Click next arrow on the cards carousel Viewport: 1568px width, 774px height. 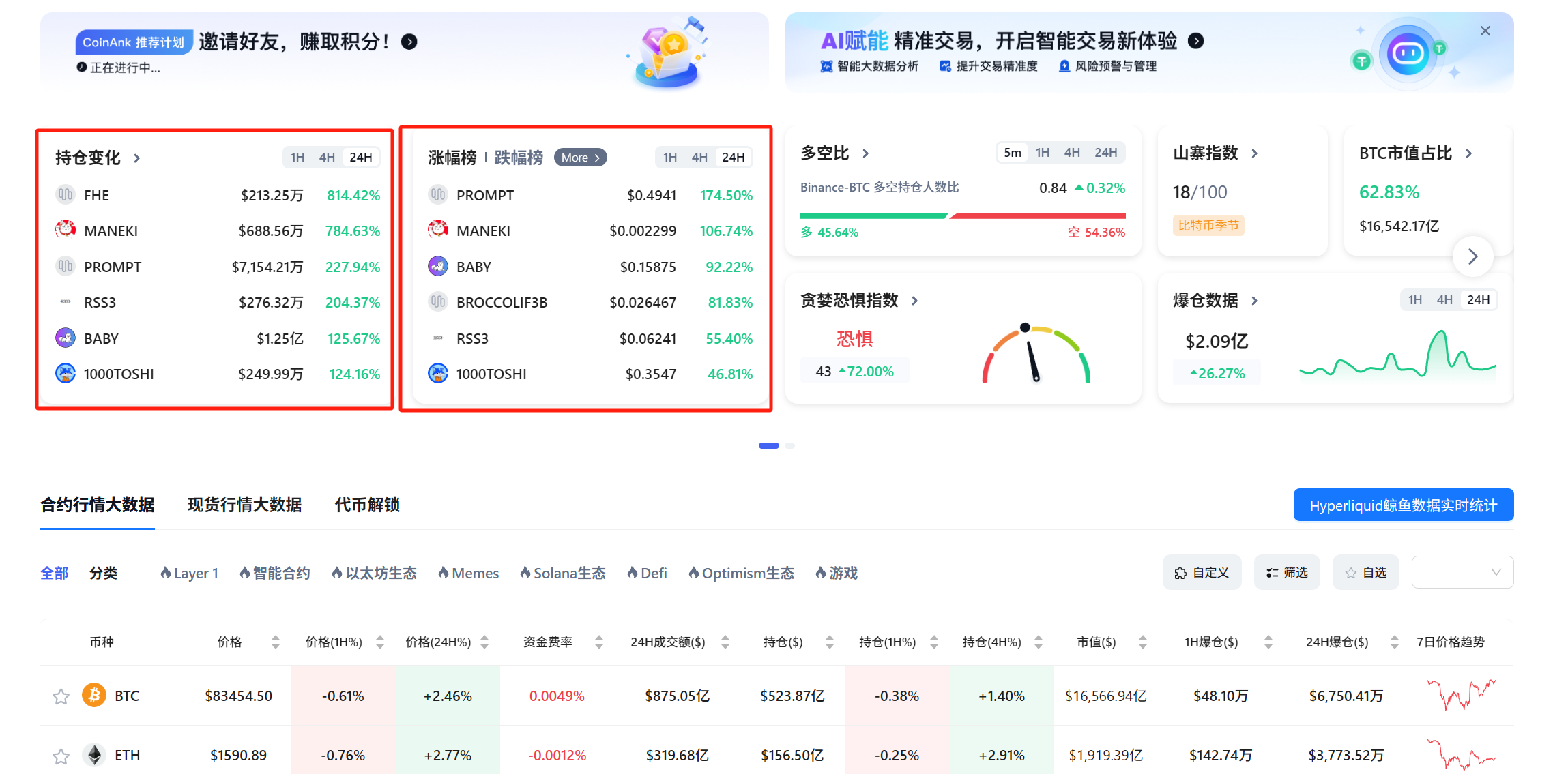click(x=1472, y=256)
